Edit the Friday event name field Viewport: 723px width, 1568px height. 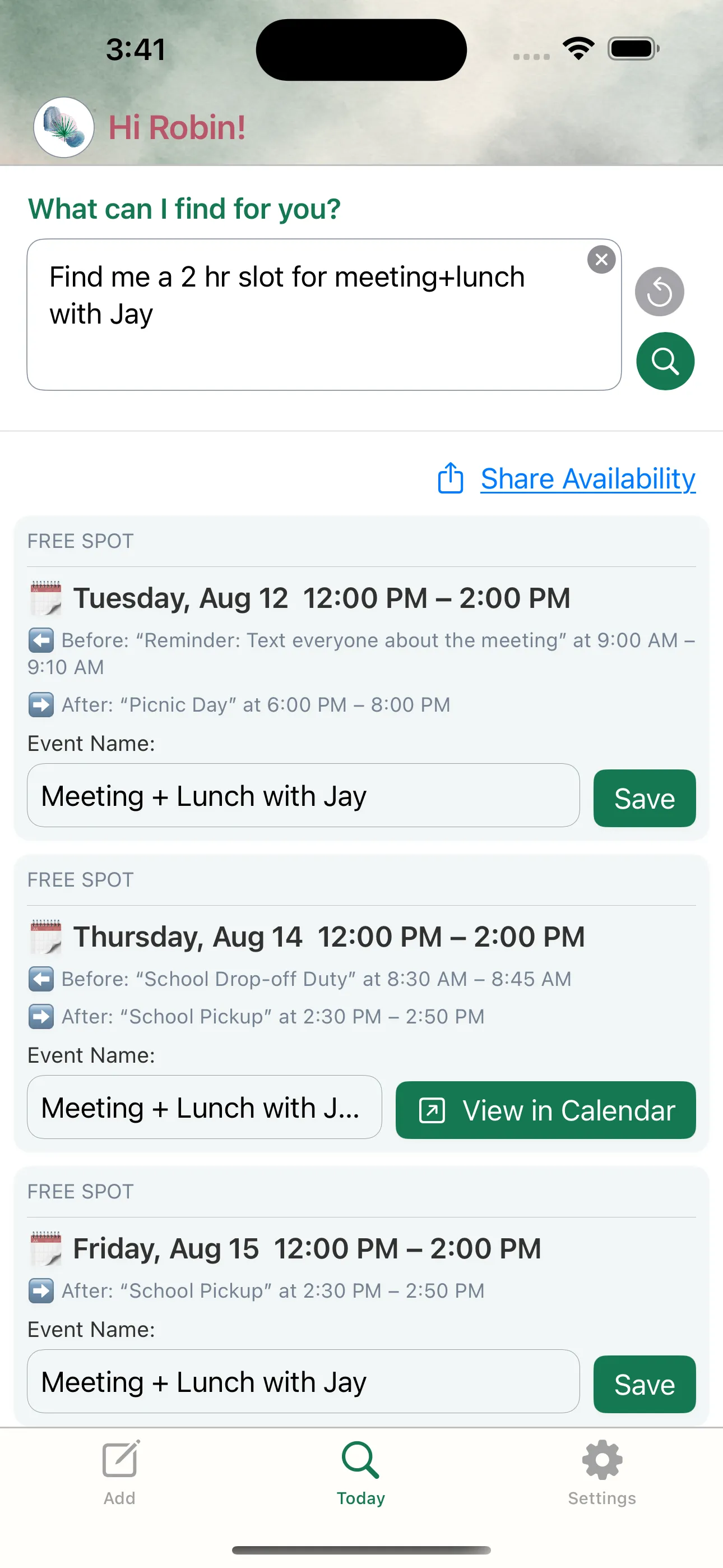[303, 1382]
